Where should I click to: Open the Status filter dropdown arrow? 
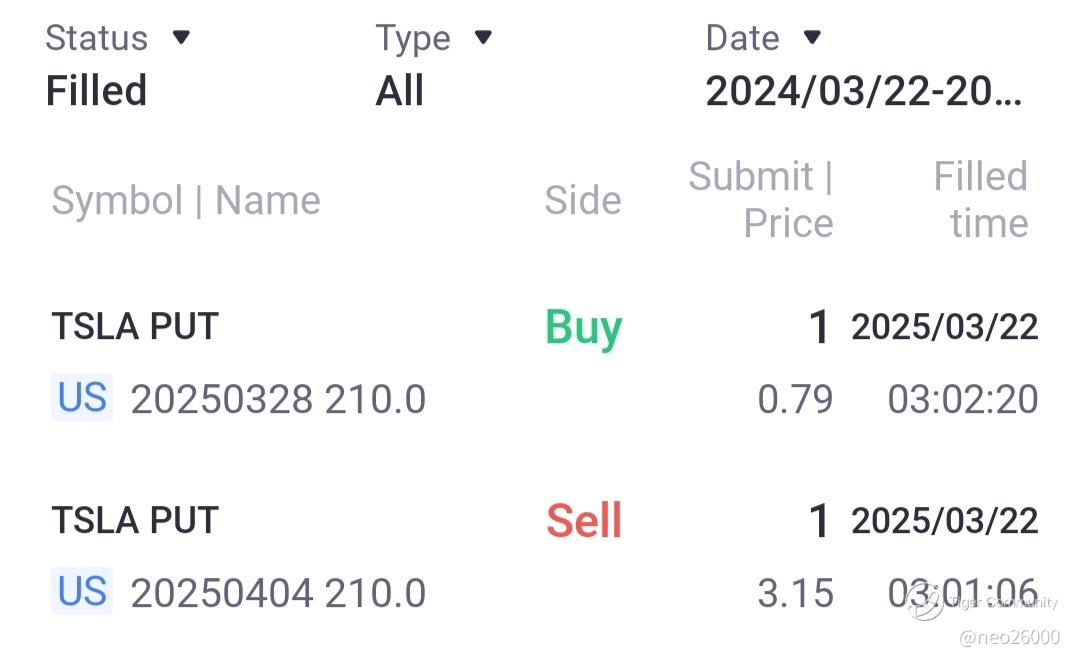point(181,38)
